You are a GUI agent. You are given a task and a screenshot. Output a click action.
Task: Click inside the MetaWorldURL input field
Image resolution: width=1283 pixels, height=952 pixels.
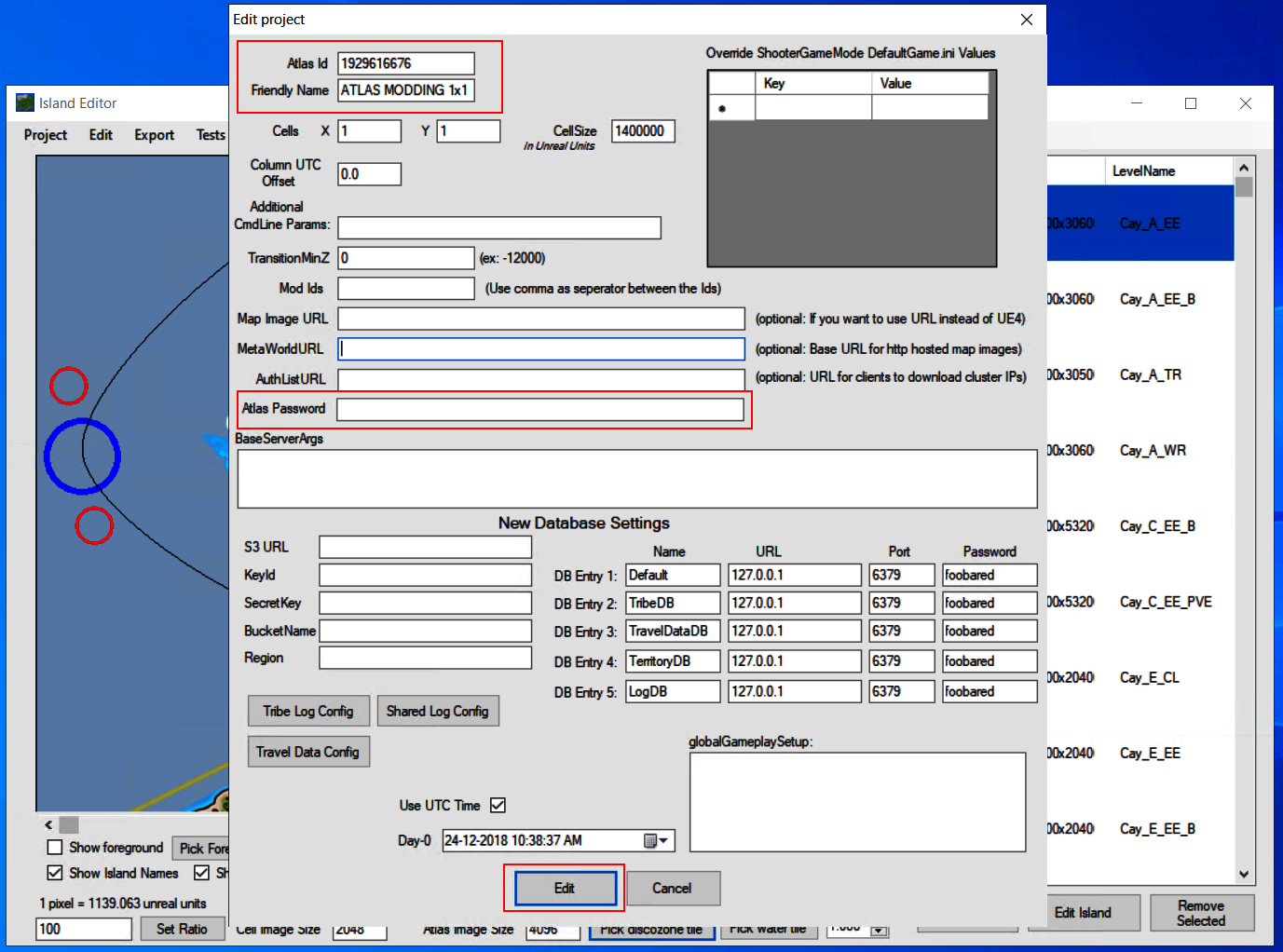coord(540,349)
